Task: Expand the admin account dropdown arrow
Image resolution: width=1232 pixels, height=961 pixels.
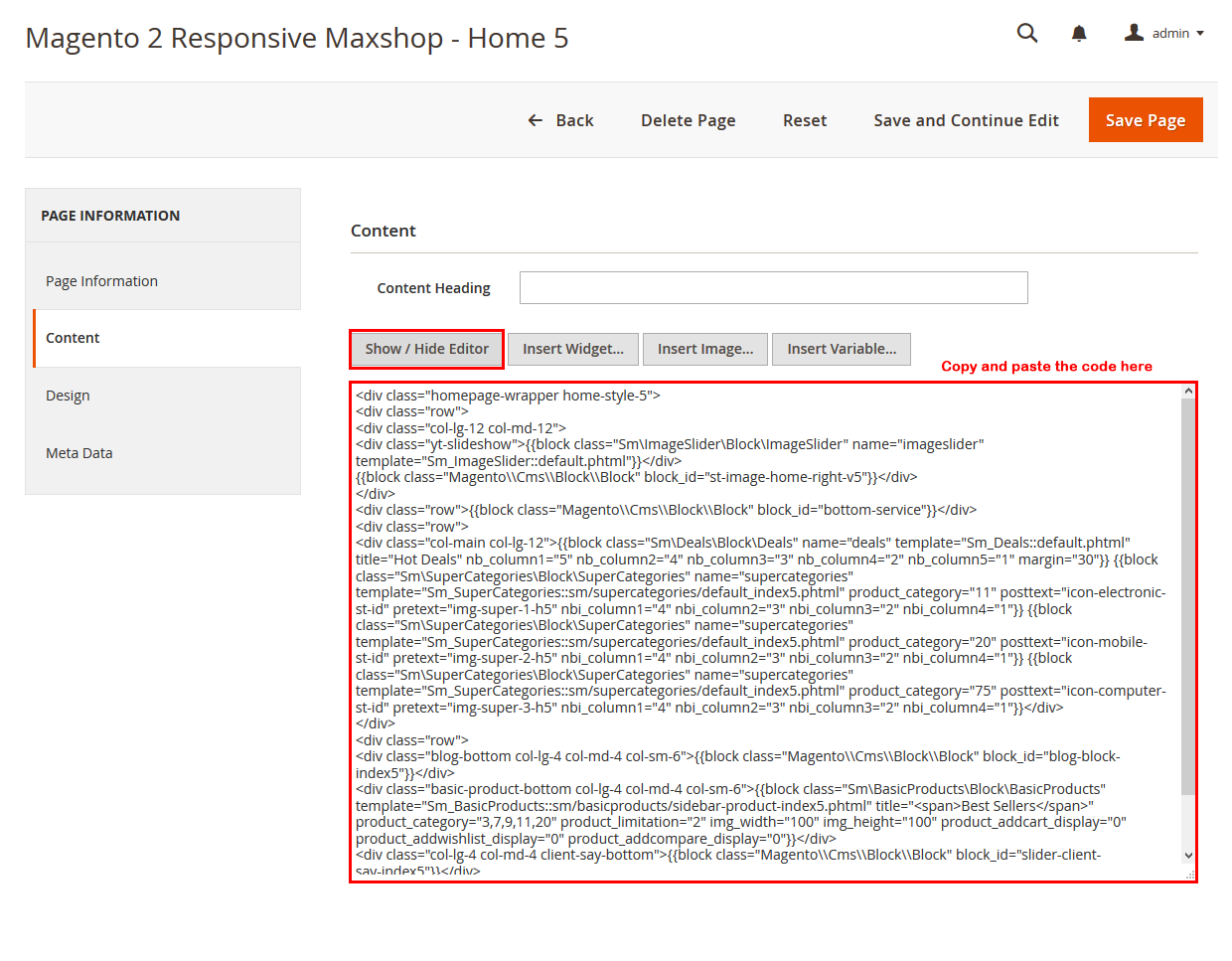Action: click(1200, 34)
